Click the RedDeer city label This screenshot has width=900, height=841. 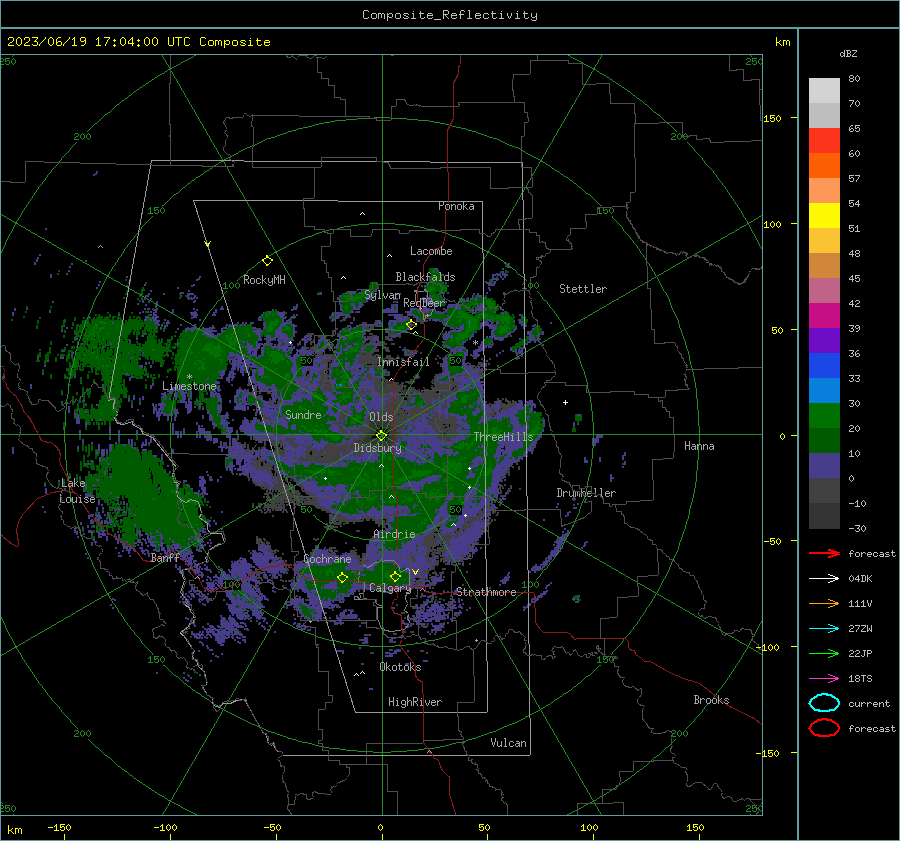click(x=424, y=303)
